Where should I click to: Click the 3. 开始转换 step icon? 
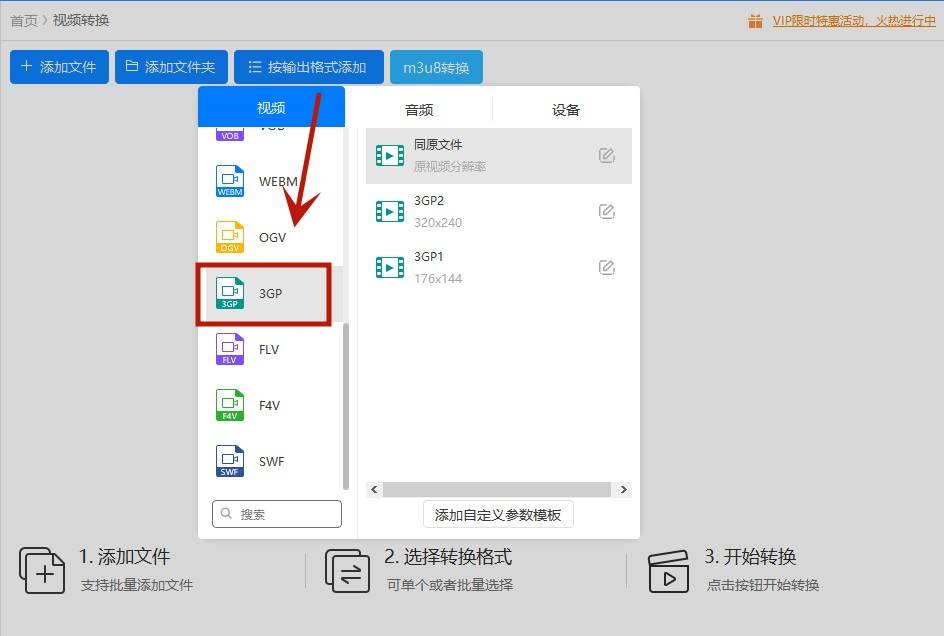668,571
